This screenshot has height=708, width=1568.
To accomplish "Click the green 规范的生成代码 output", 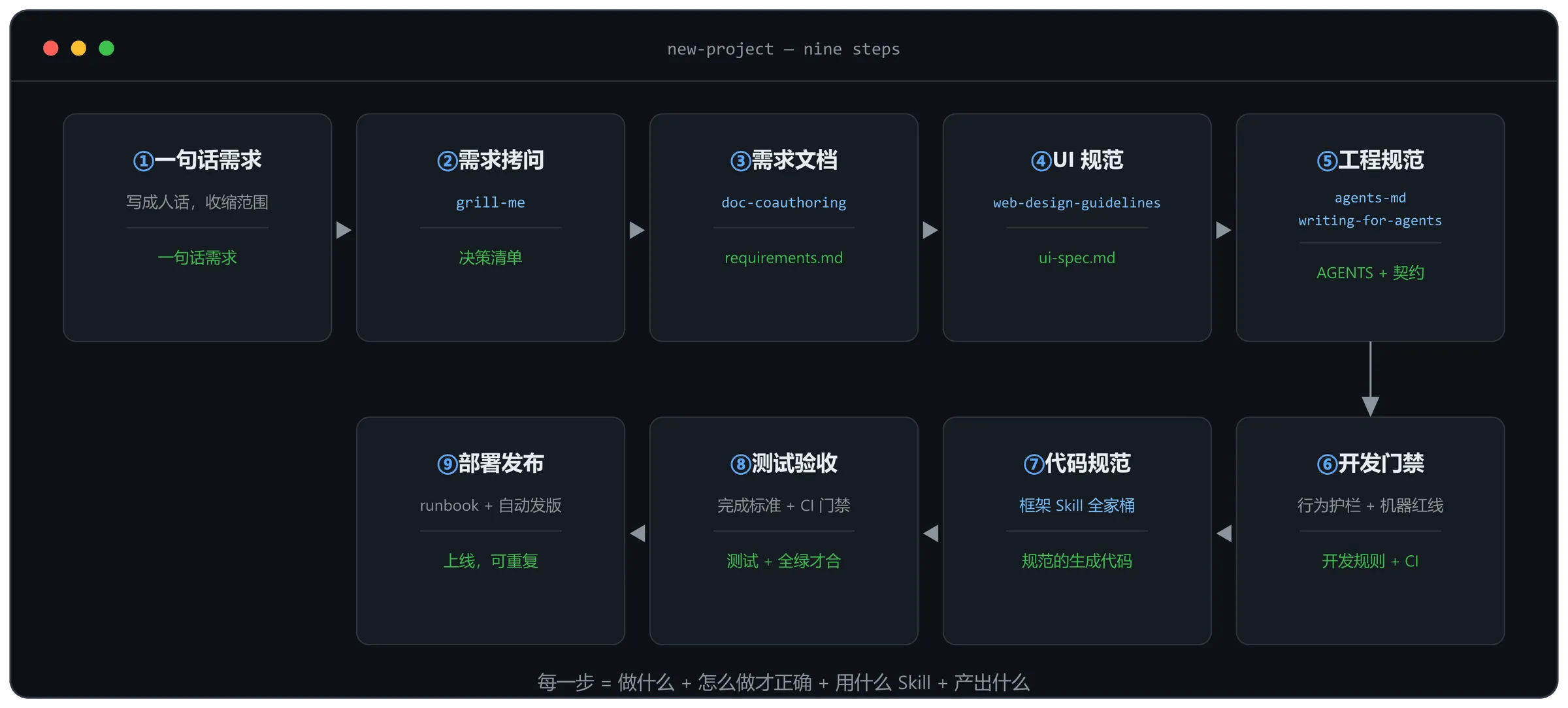I will (1077, 561).
